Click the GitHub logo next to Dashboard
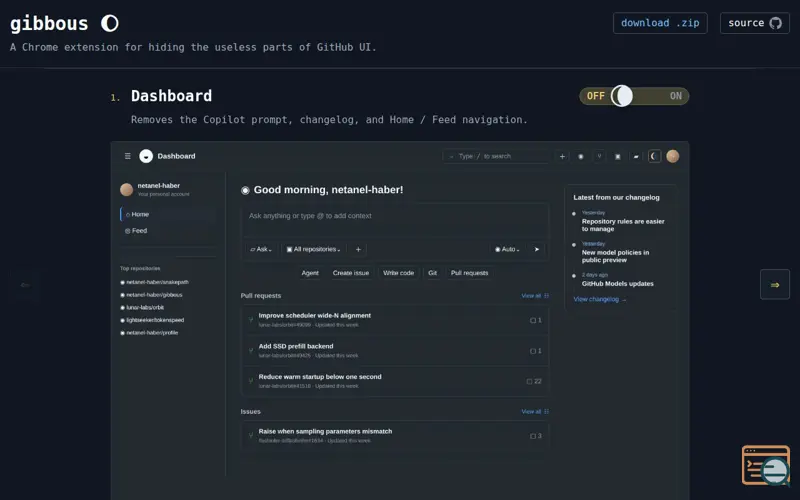 (x=146, y=156)
